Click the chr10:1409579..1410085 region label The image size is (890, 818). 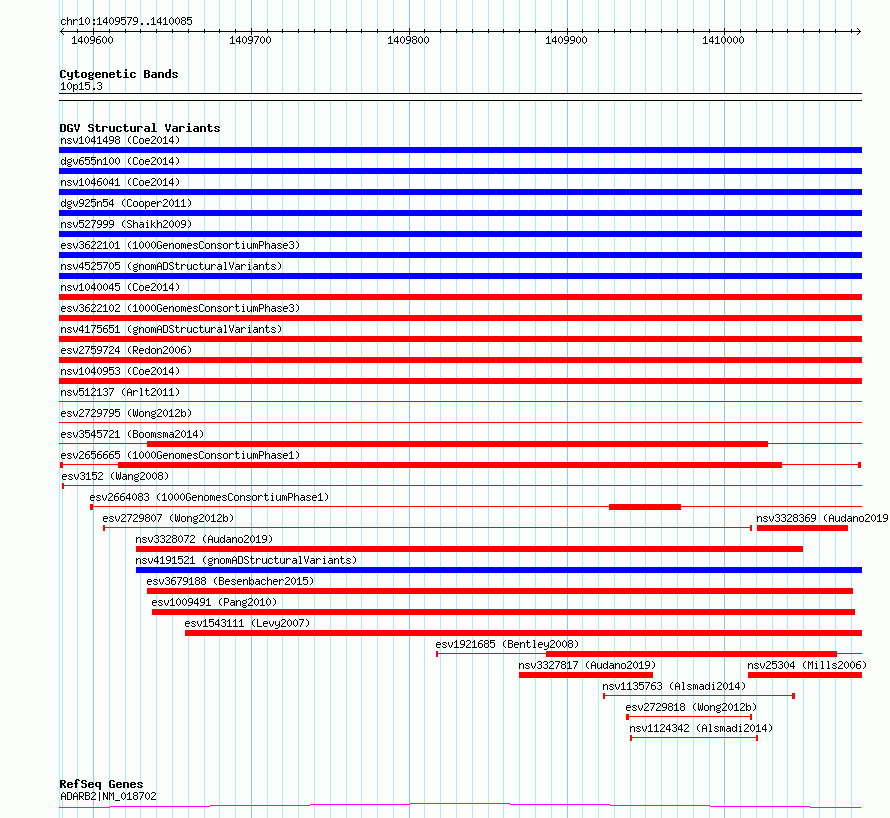[x=126, y=22]
